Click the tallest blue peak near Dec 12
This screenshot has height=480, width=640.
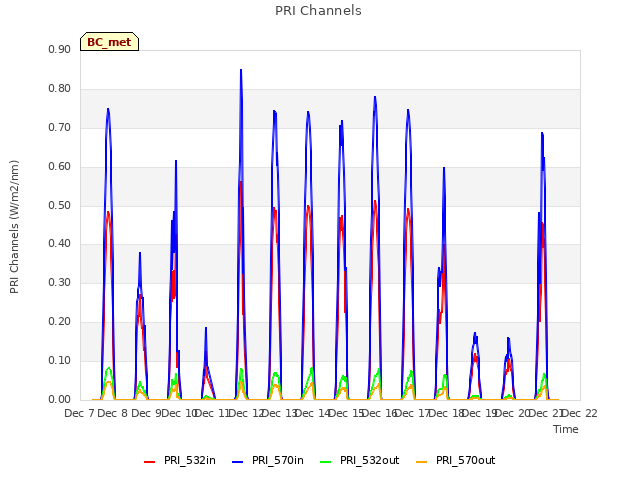tap(241, 70)
